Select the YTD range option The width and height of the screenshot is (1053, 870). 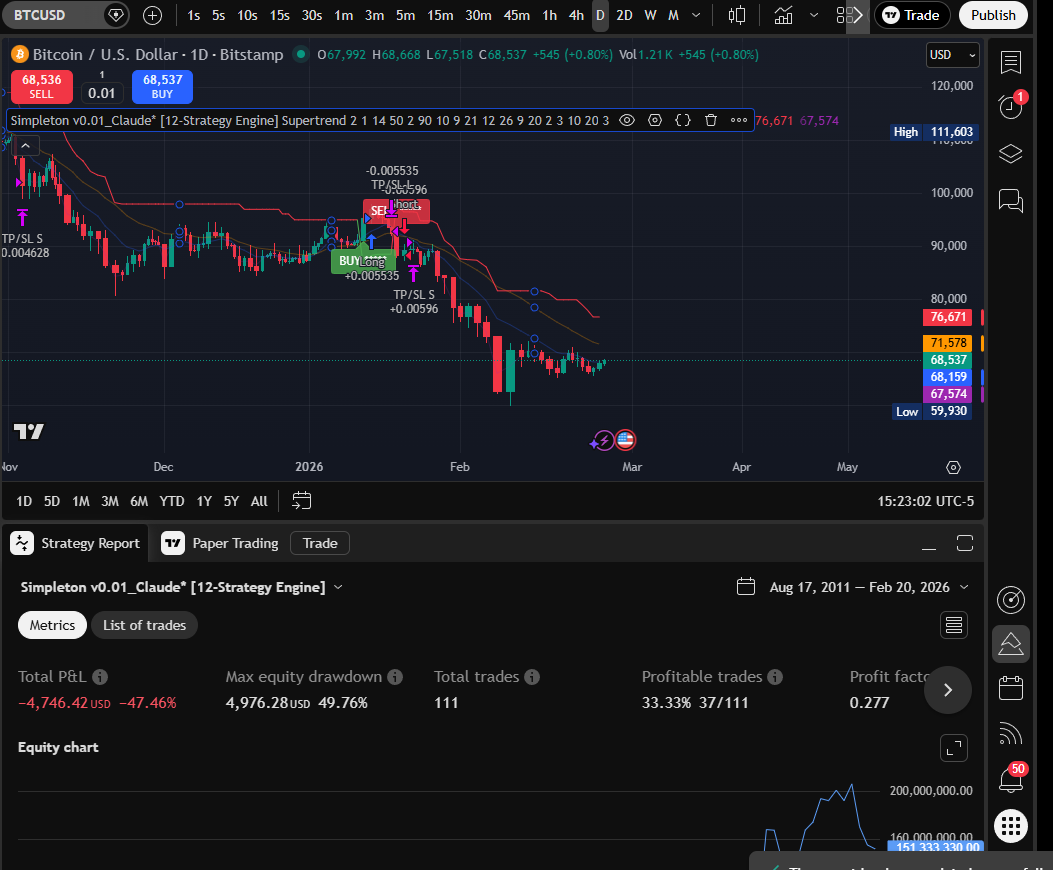pos(171,501)
